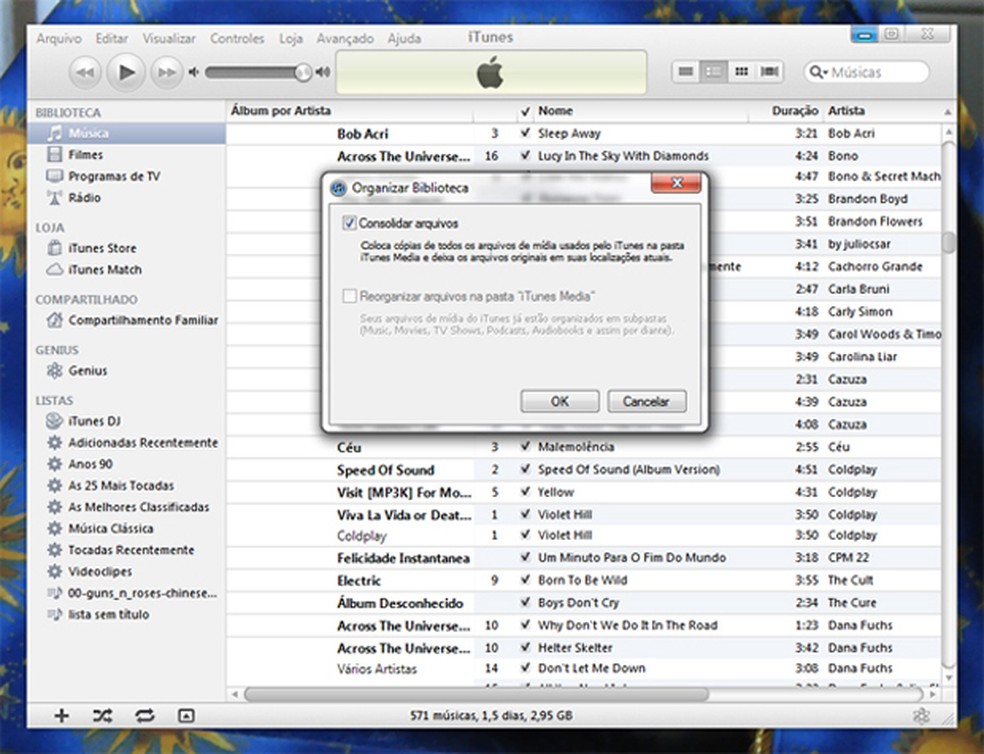Open search magnifier dropdown
Image resolution: width=984 pixels, height=754 pixels.
[x=818, y=72]
